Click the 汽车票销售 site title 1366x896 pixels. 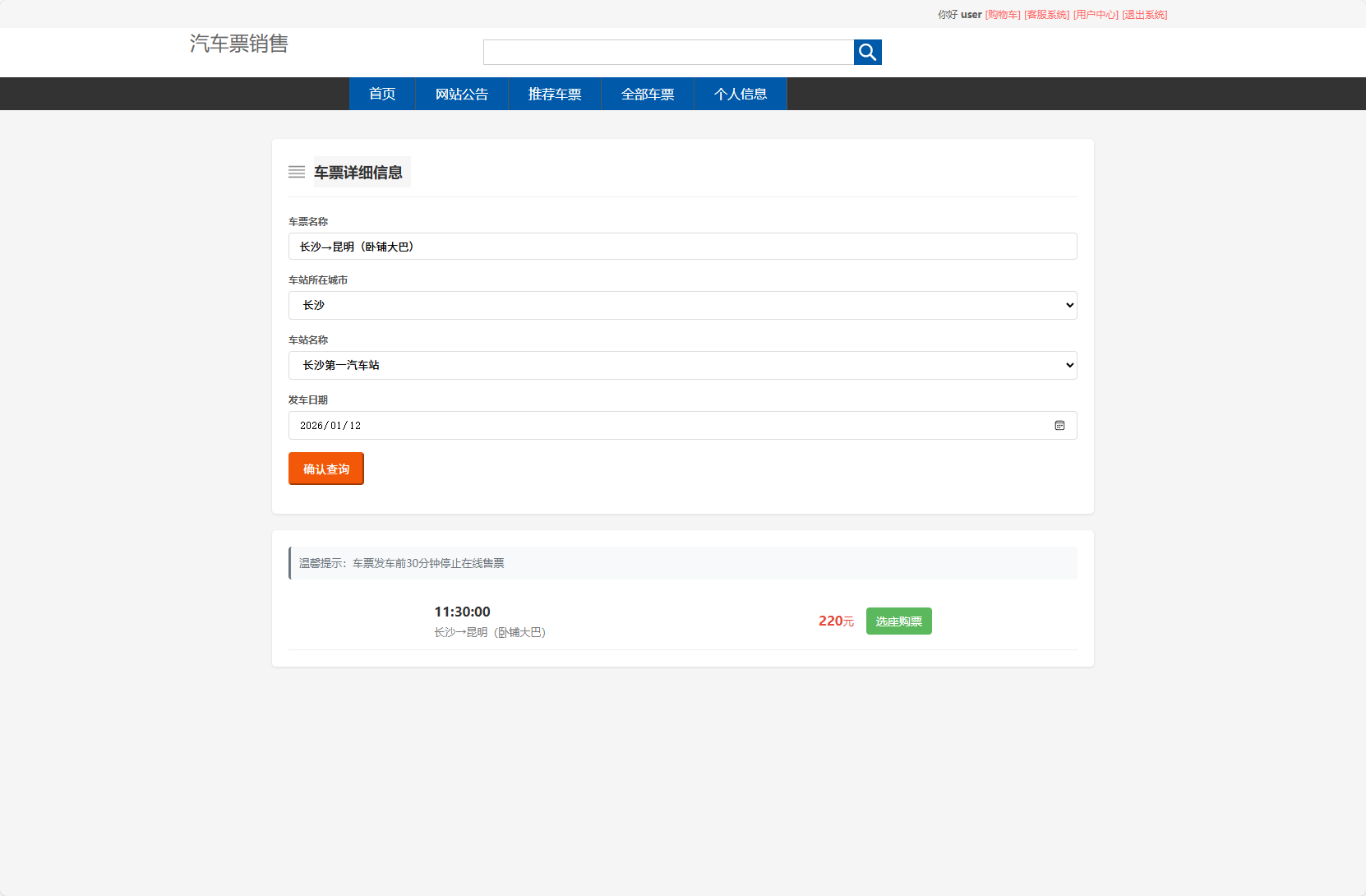(x=238, y=44)
